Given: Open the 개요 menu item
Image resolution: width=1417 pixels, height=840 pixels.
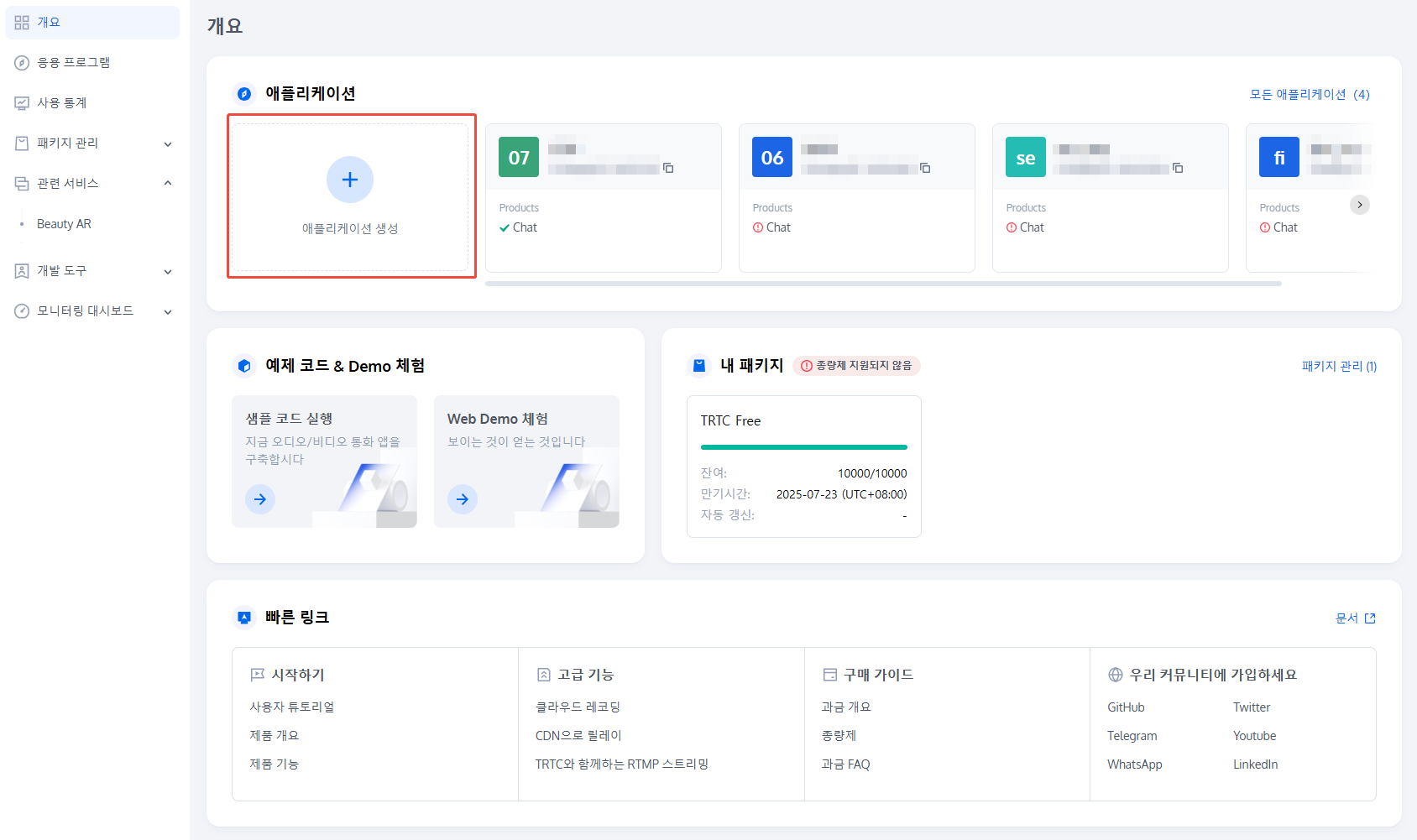Looking at the screenshot, I should coord(92,23).
